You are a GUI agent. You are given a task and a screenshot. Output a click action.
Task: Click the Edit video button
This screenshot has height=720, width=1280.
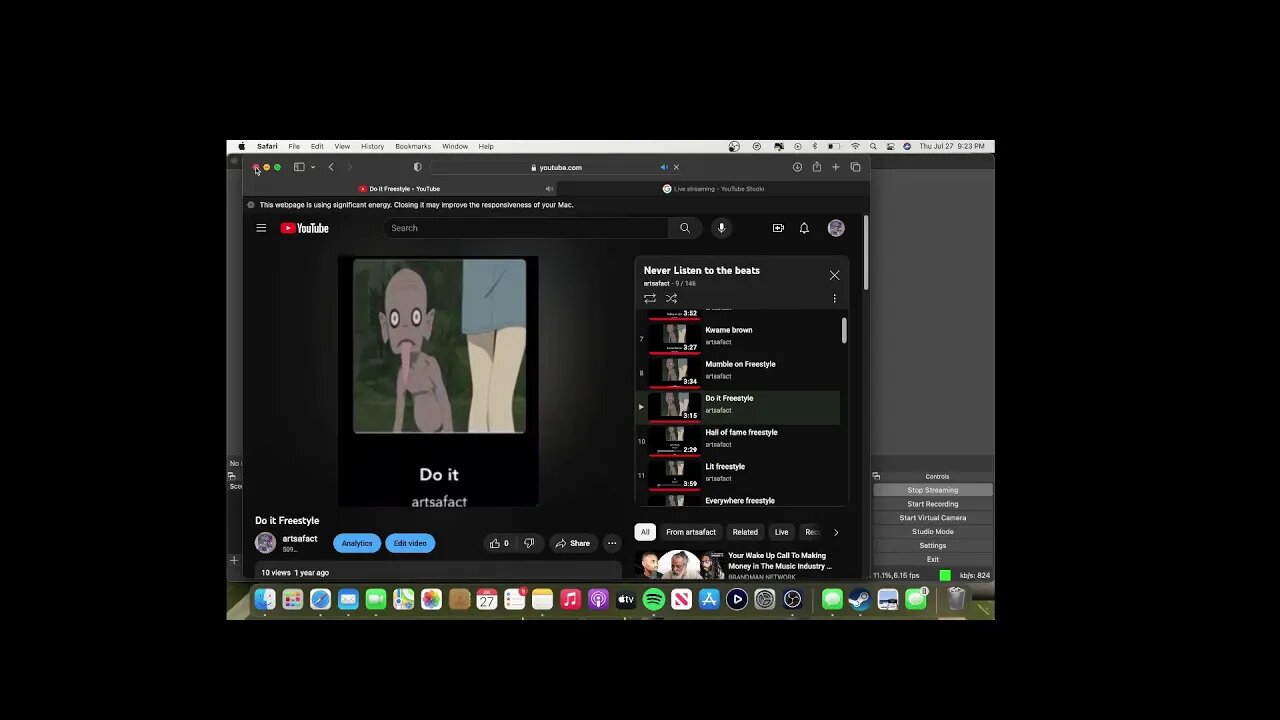(410, 543)
